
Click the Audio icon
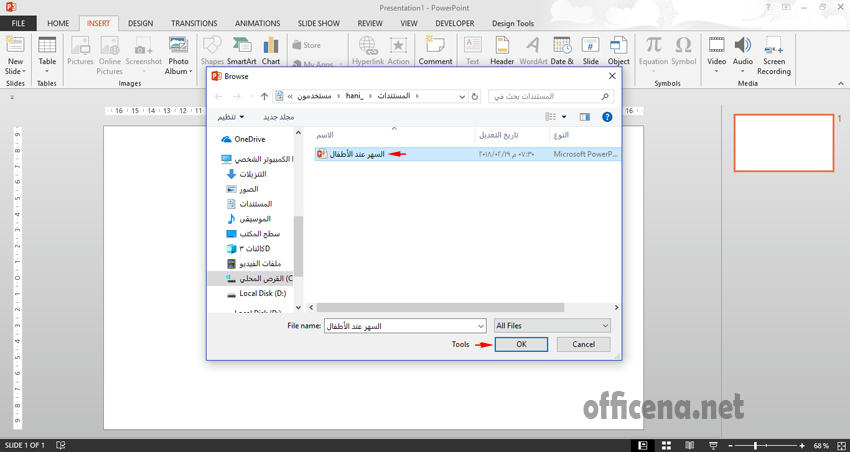pos(743,46)
